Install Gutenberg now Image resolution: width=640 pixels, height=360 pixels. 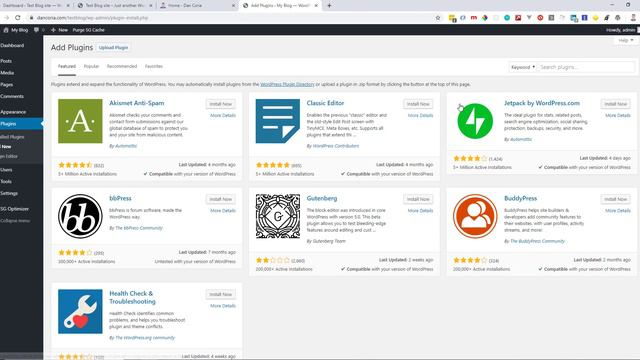[x=418, y=199]
